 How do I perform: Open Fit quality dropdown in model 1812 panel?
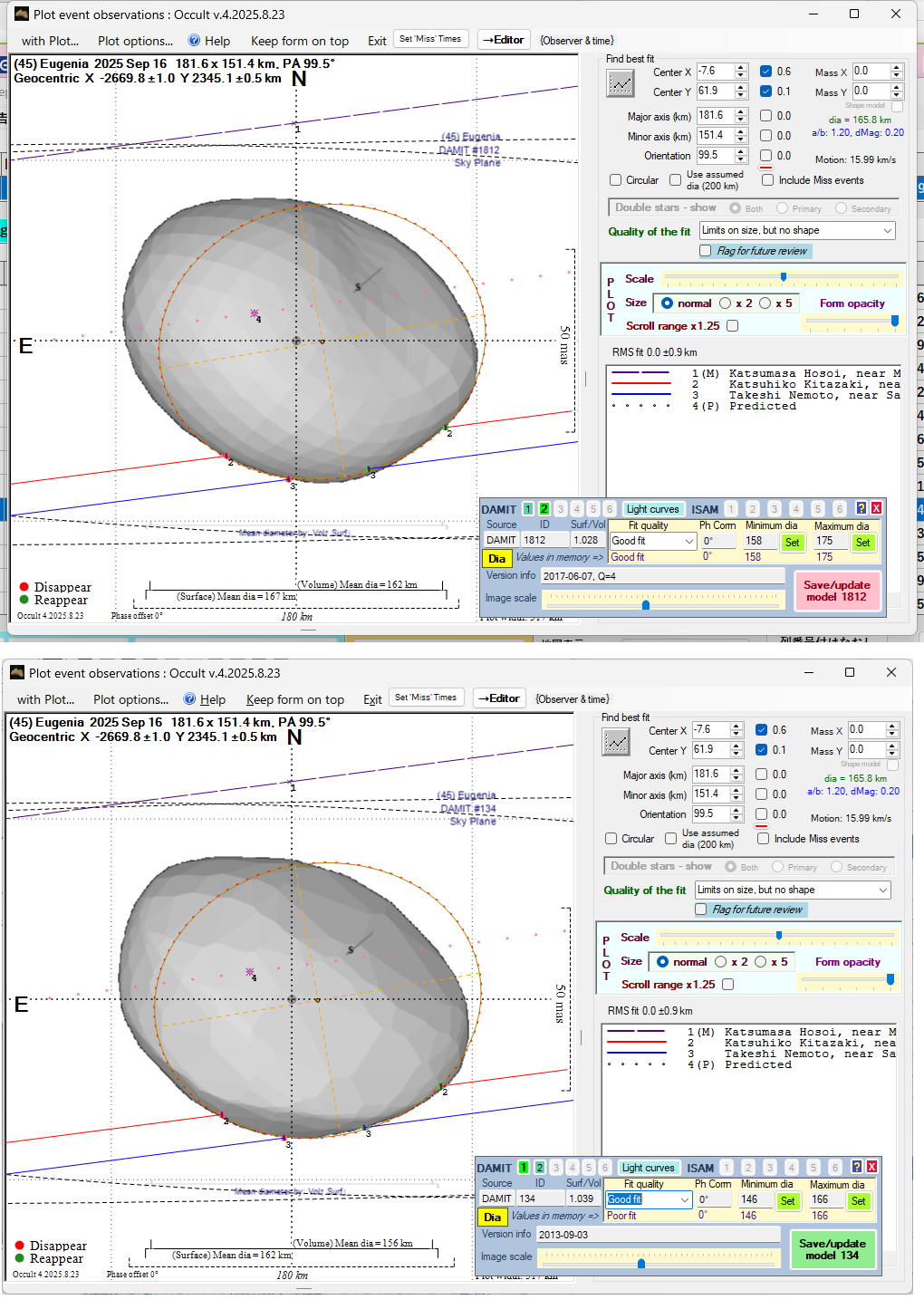point(688,541)
